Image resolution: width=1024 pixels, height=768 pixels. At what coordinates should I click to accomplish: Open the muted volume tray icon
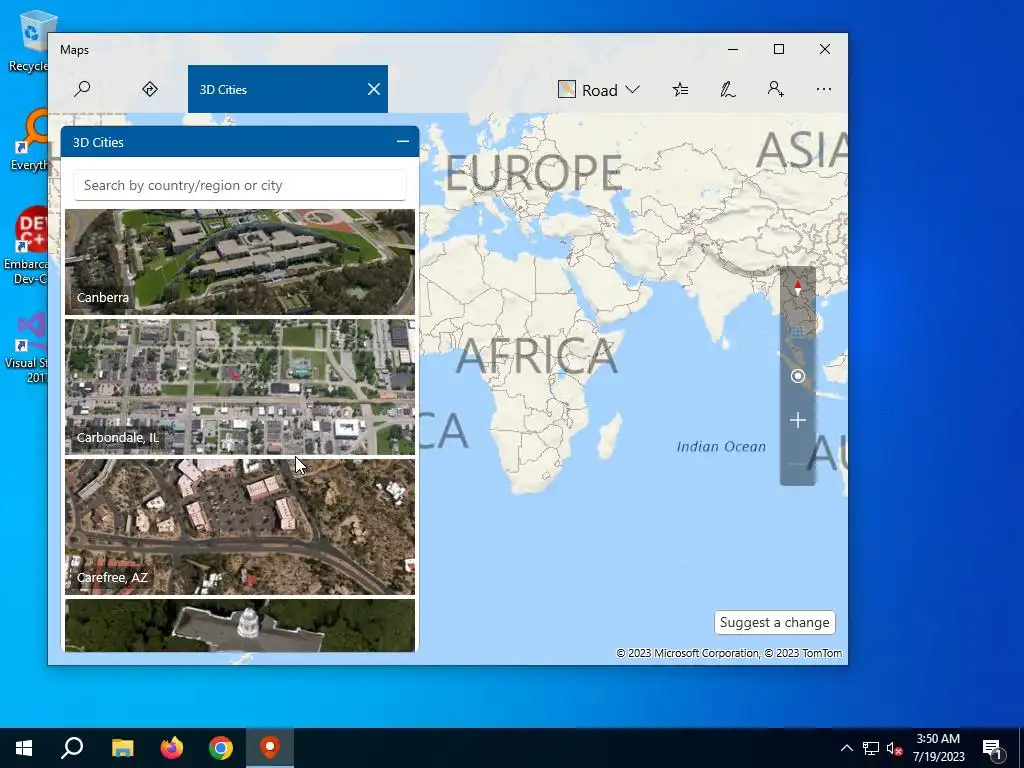[x=894, y=748]
